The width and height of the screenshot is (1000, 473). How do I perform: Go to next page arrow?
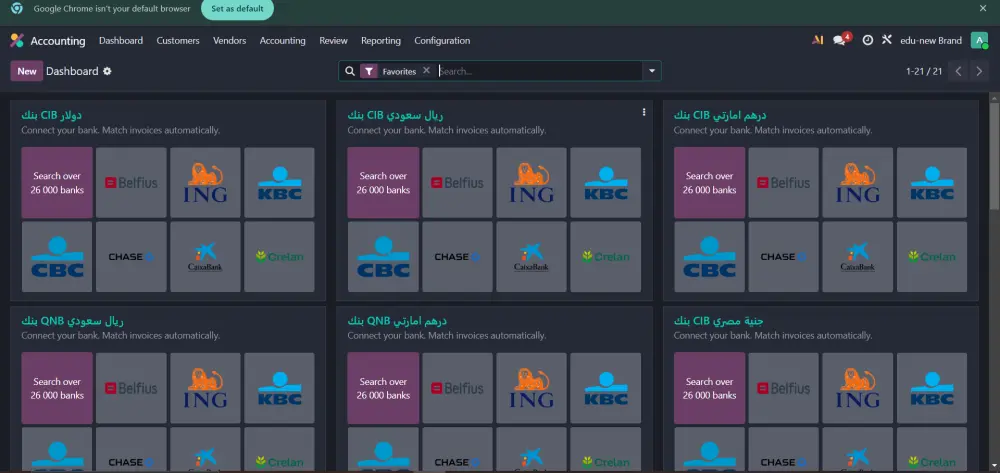point(979,71)
